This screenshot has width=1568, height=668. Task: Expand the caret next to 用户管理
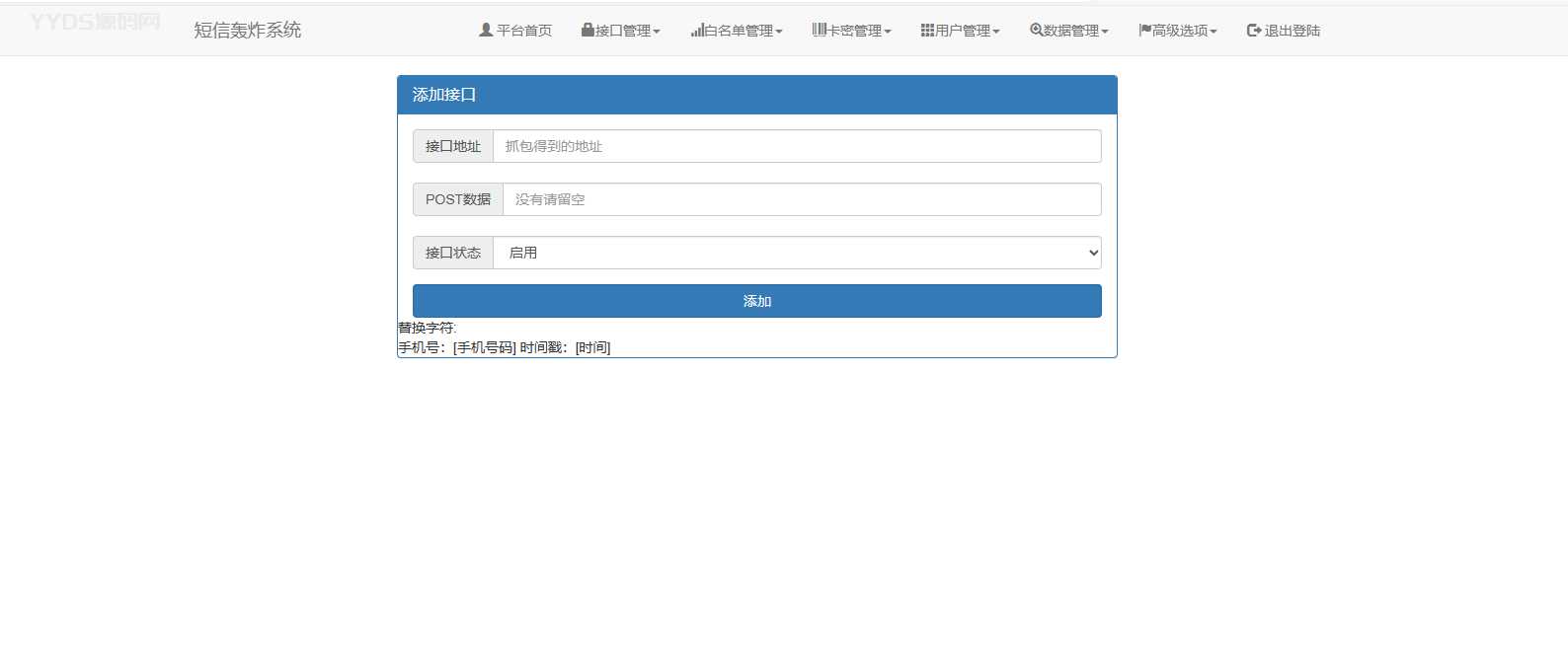pyautogui.click(x=996, y=32)
